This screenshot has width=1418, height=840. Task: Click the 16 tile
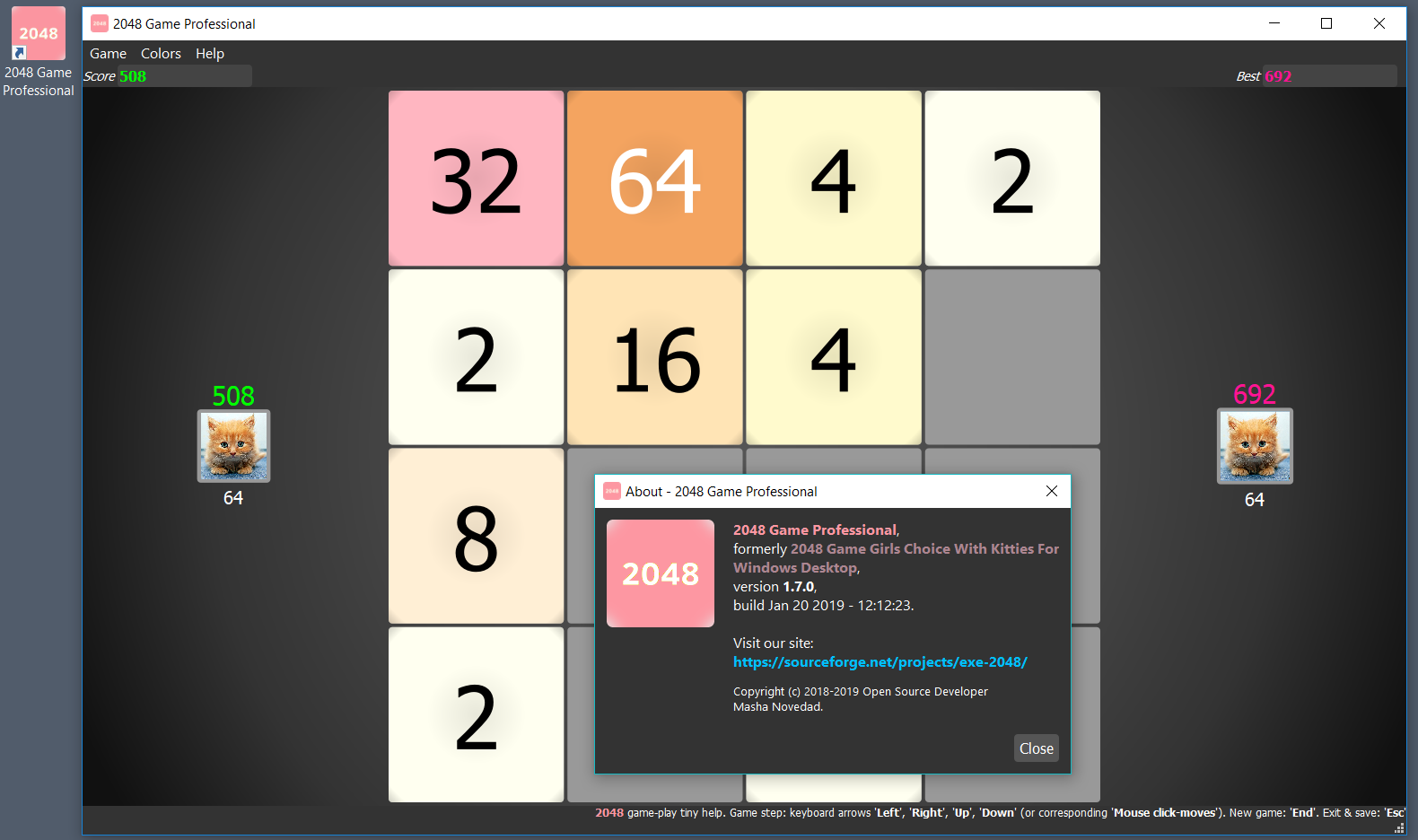[x=655, y=357]
